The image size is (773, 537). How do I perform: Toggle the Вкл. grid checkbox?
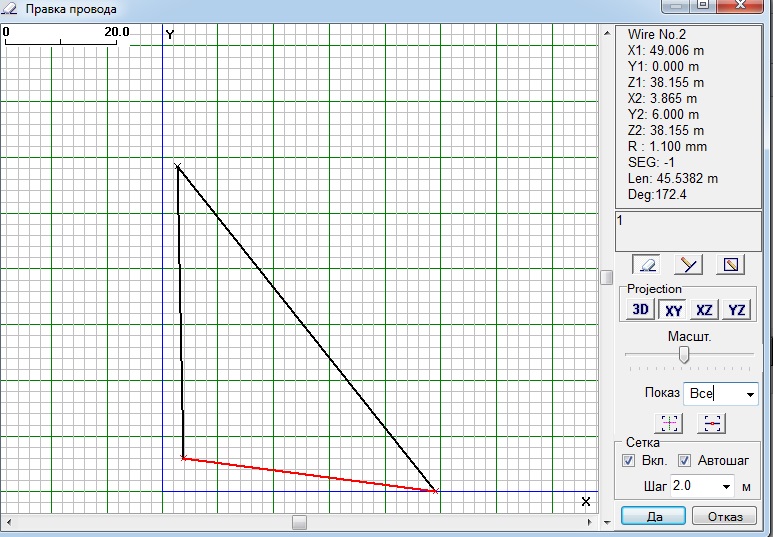tap(628, 461)
